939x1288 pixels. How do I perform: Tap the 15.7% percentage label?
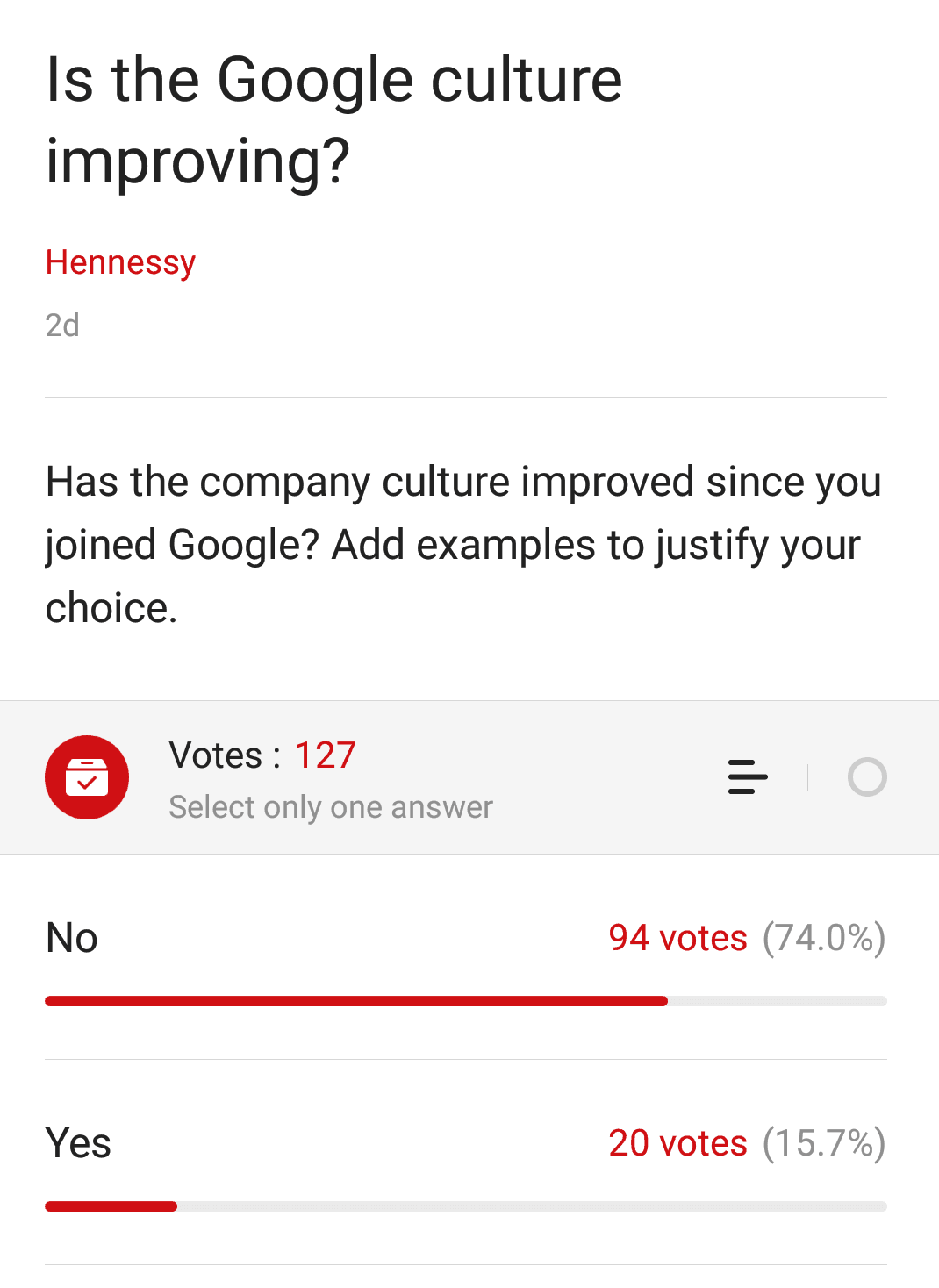[824, 1143]
